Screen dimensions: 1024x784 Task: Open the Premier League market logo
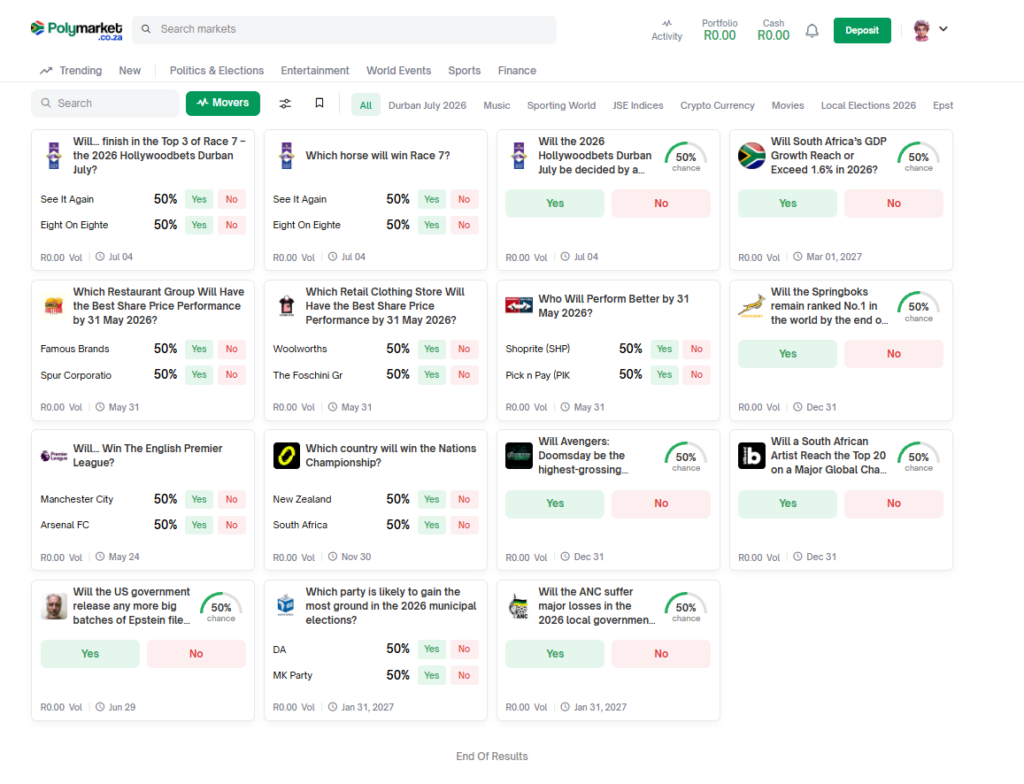[x=54, y=455]
